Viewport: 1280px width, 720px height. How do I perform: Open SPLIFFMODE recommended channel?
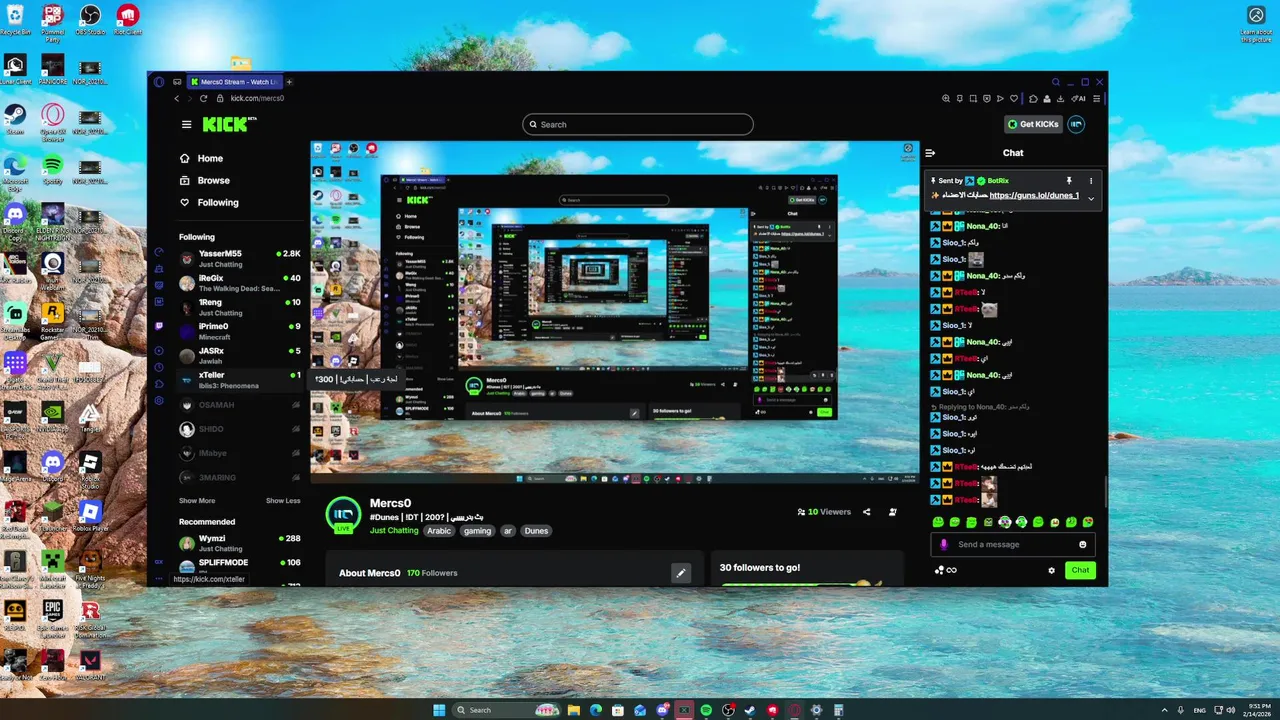[240, 566]
